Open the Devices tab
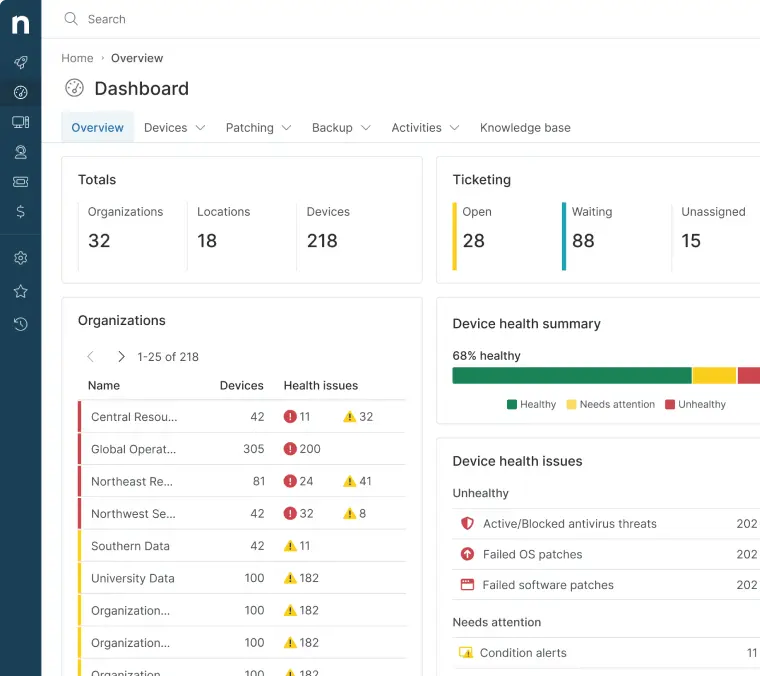The image size is (760, 676). pyautogui.click(x=165, y=127)
